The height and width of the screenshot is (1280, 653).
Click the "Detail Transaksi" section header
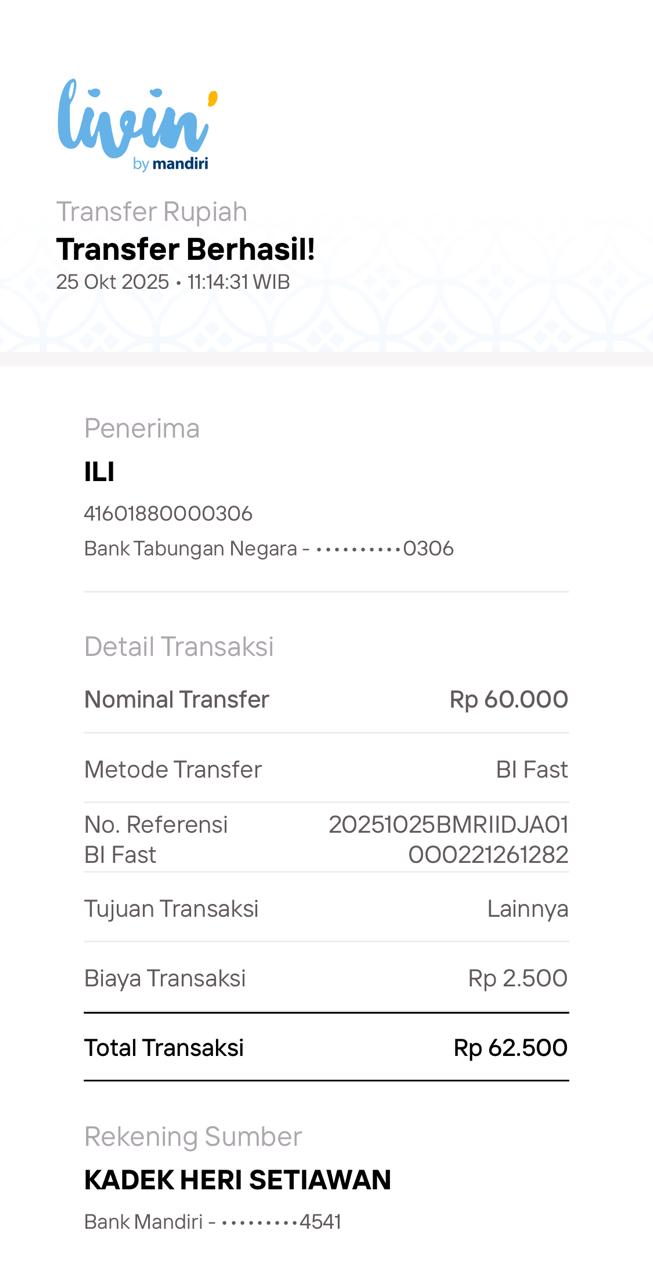179,646
